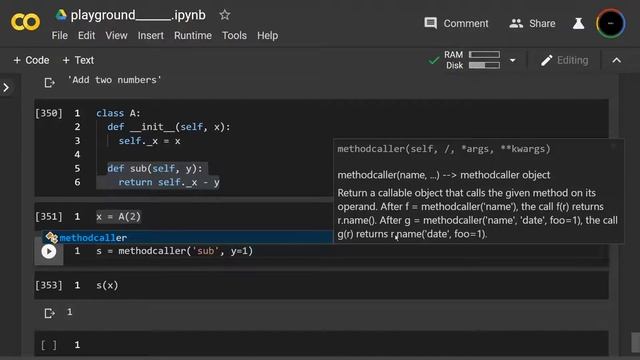Click the notebook title playground .ipynb
This screenshot has width=640, height=360.
click(138, 15)
